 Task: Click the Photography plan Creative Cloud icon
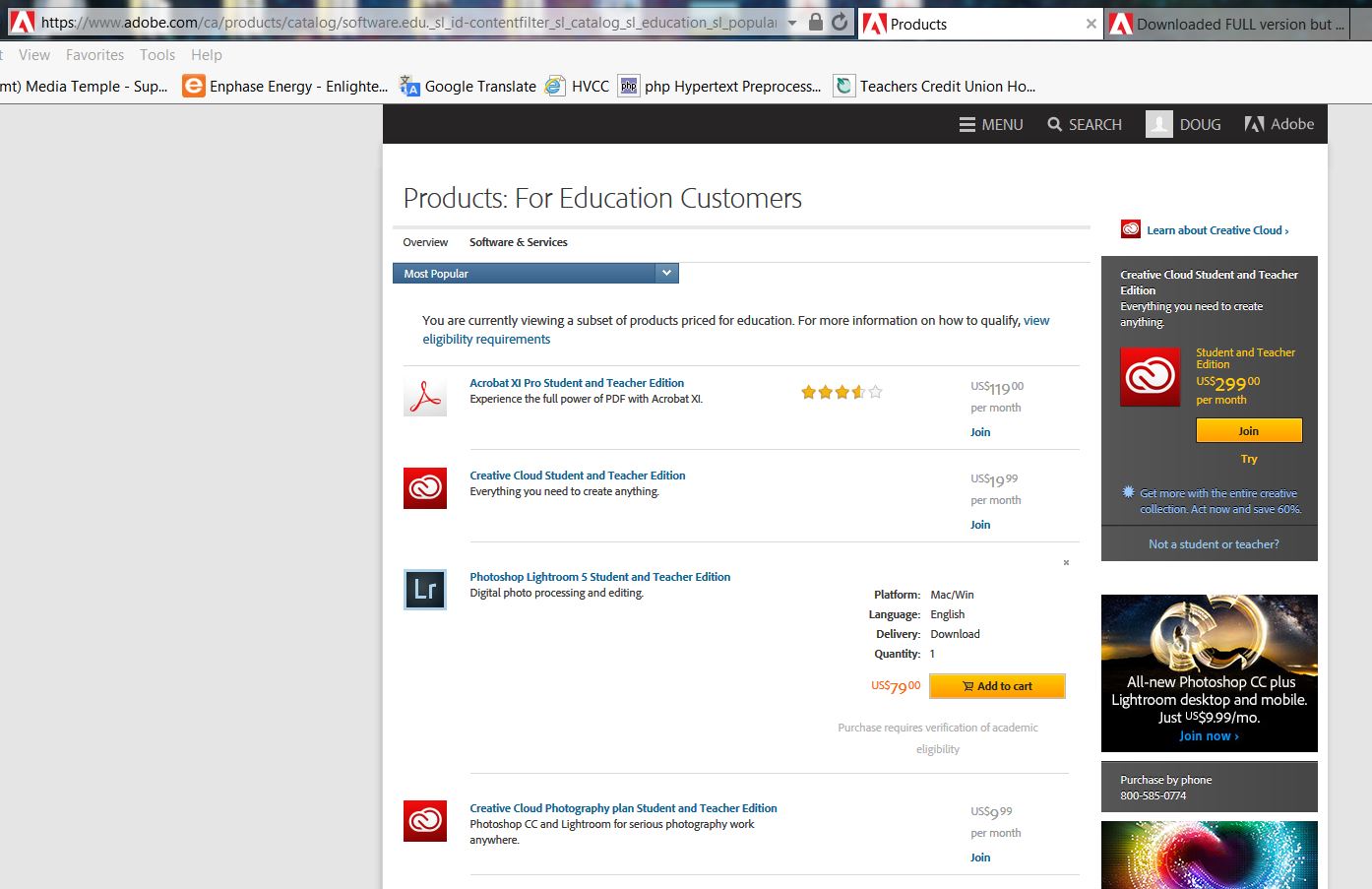(424, 820)
